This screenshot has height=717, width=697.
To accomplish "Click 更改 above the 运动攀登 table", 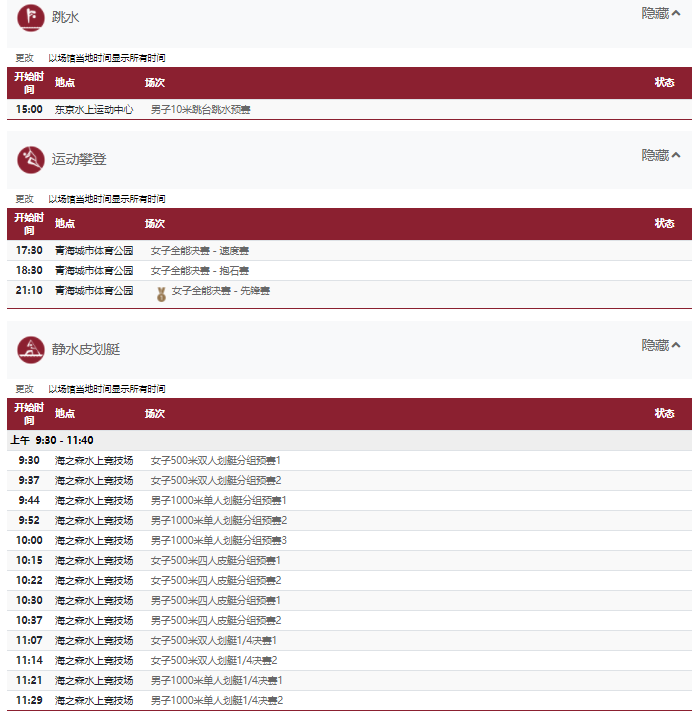I will 25,199.
